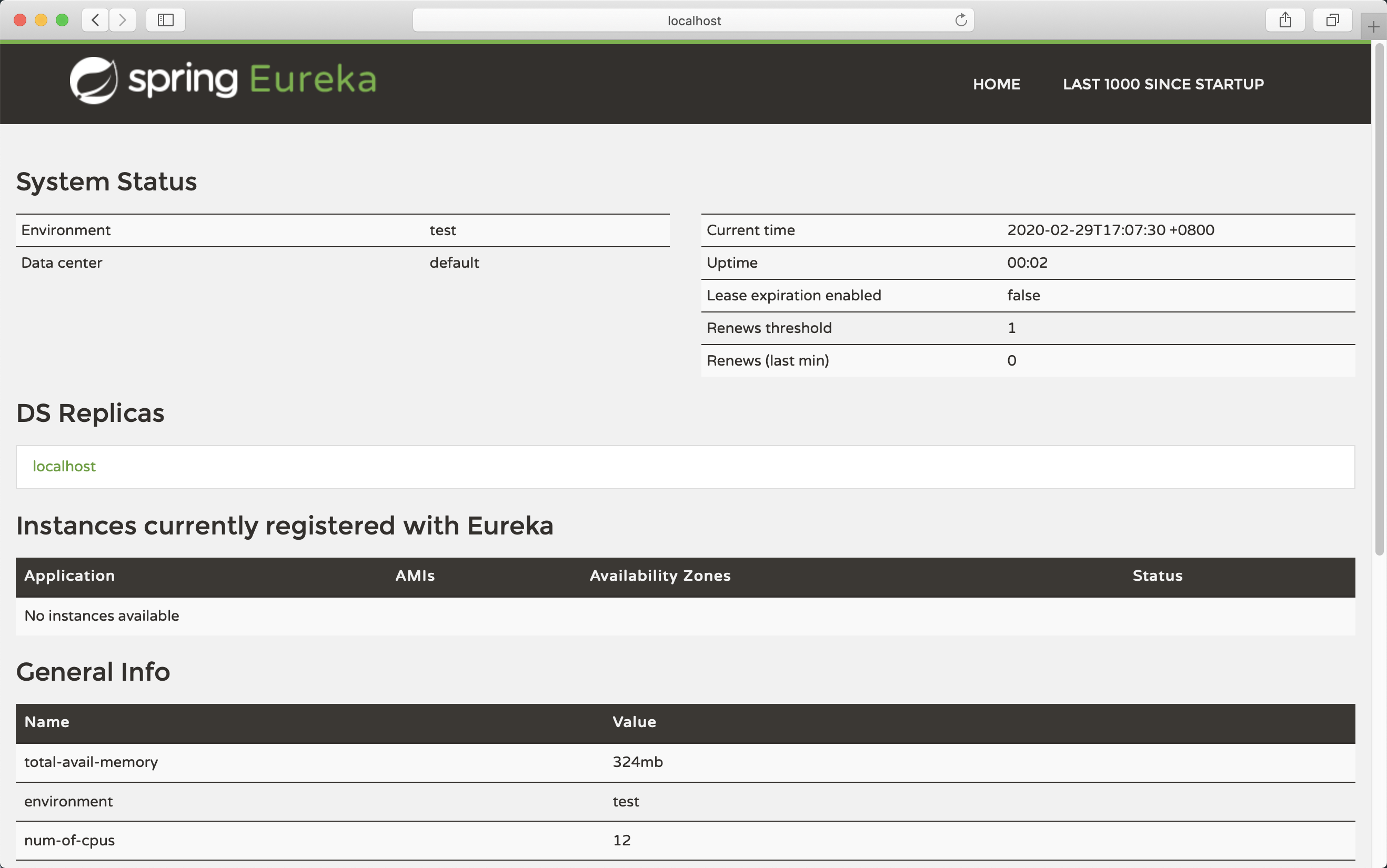Click the AMIs column header
The width and height of the screenshot is (1387, 868).
point(415,576)
